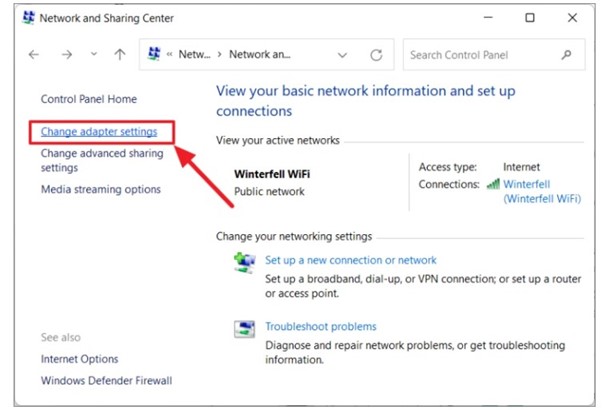Open the recent locations dropdown
Image resolution: width=602 pixels, height=410 pixels.
[93, 55]
